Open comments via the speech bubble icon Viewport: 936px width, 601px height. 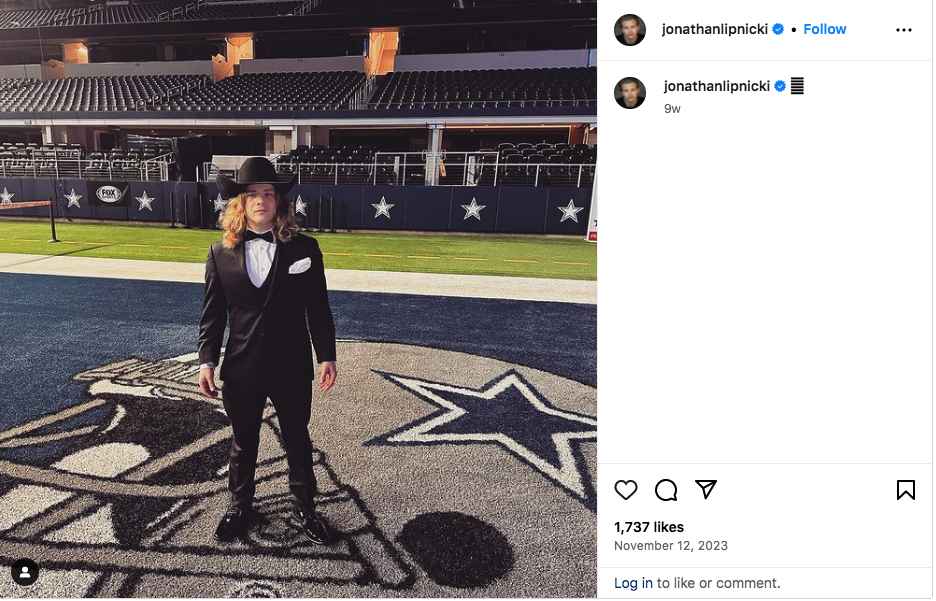pos(666,490)
